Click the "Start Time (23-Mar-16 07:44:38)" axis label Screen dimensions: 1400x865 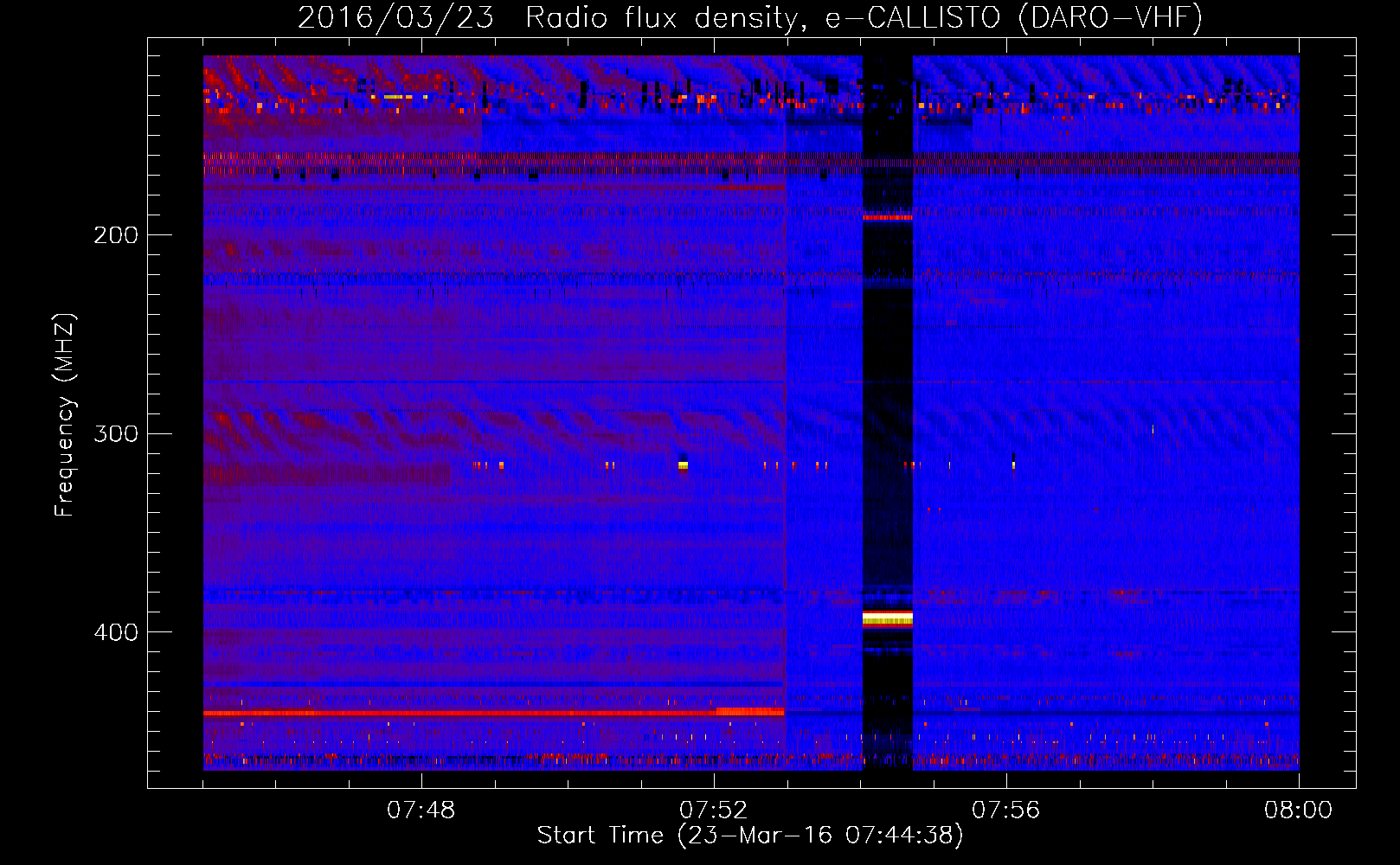pyautogui.click(x=750, y=836)
